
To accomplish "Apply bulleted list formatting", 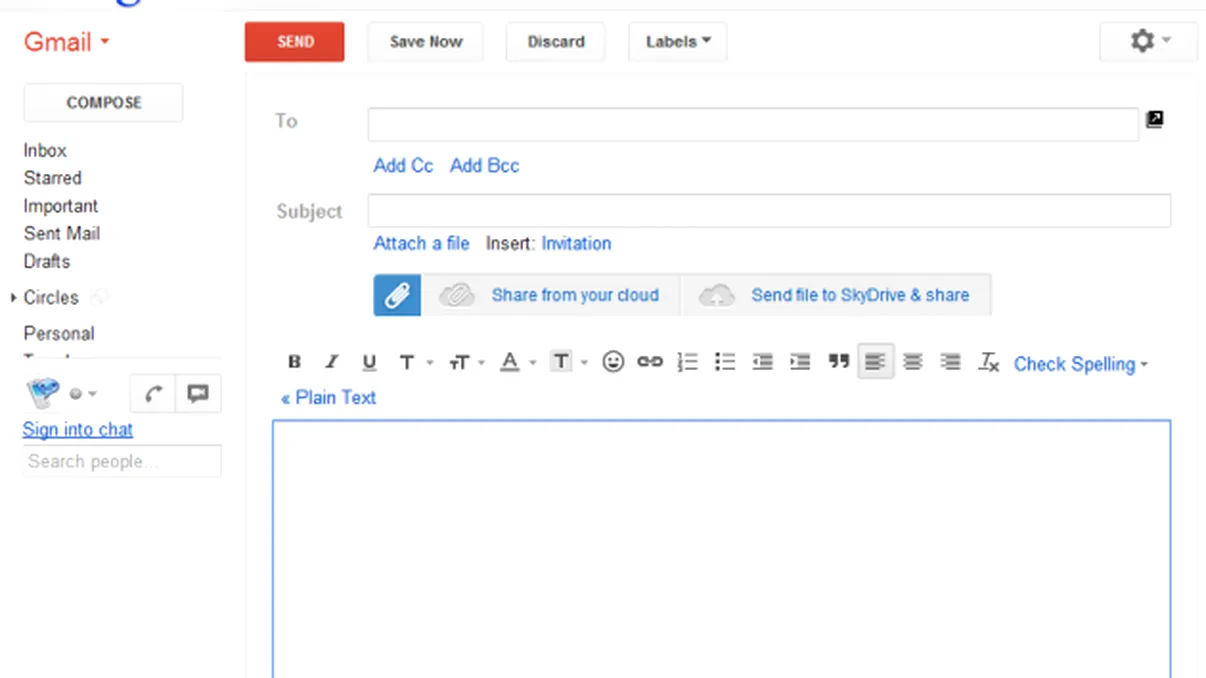I will pos(725,362).
